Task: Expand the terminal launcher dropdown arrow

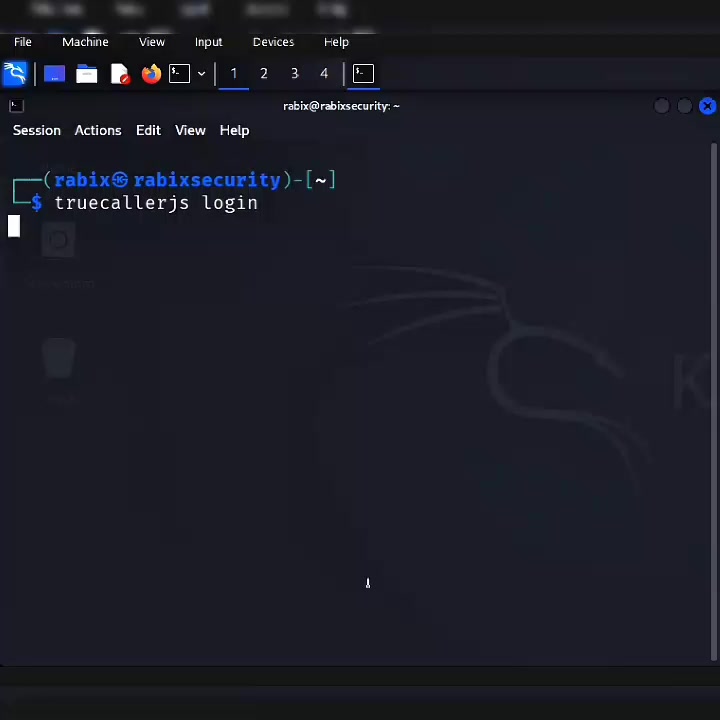Action: point(202,73)
